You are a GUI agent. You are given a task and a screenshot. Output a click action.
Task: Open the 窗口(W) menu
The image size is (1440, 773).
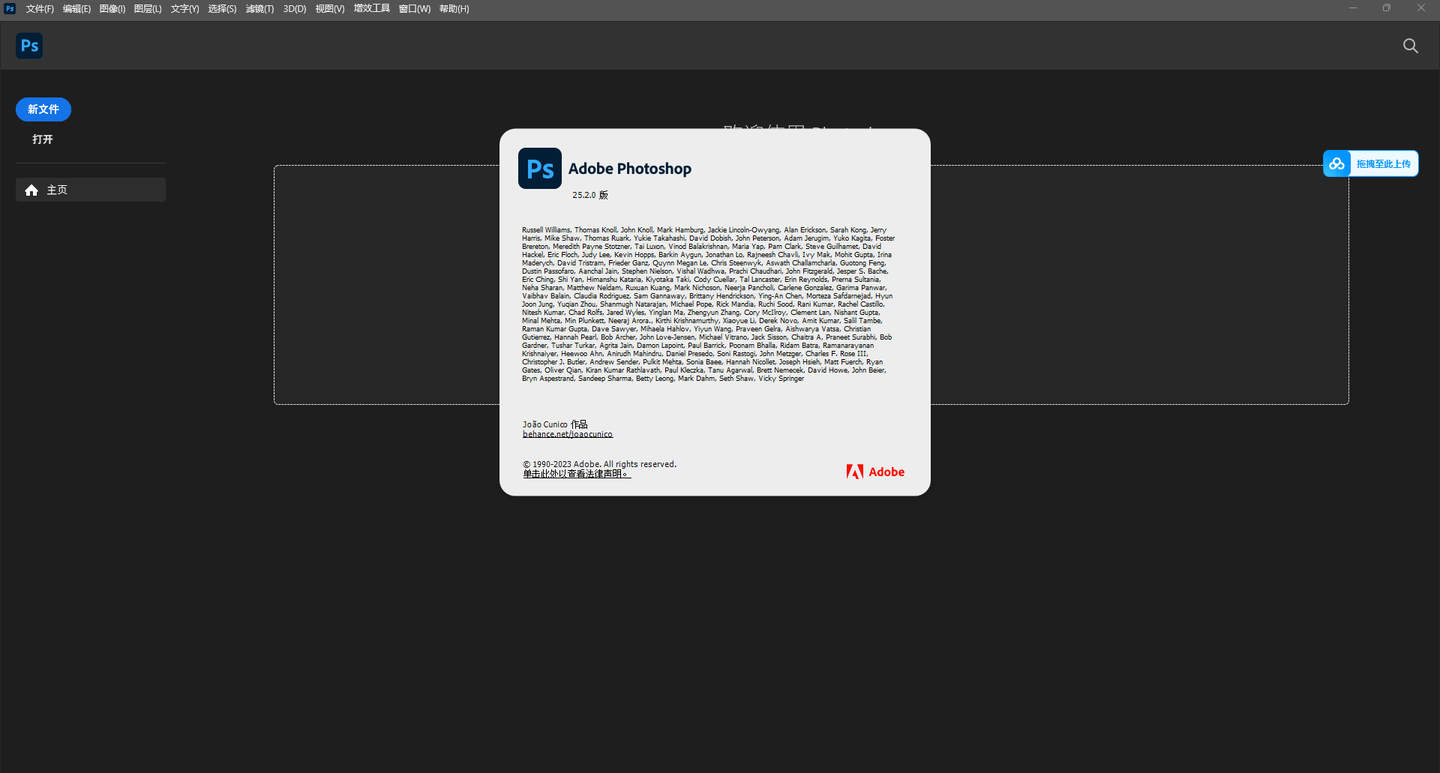click(415, 9)
